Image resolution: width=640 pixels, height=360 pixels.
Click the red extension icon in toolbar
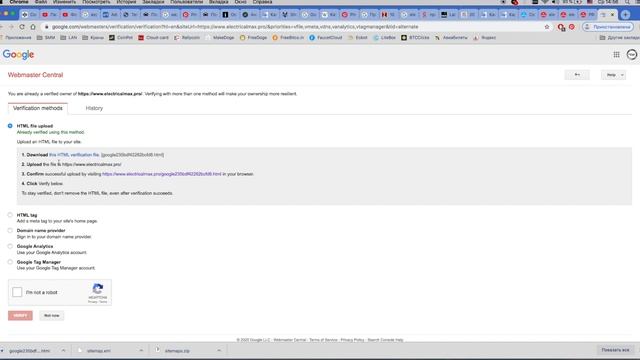571,27
